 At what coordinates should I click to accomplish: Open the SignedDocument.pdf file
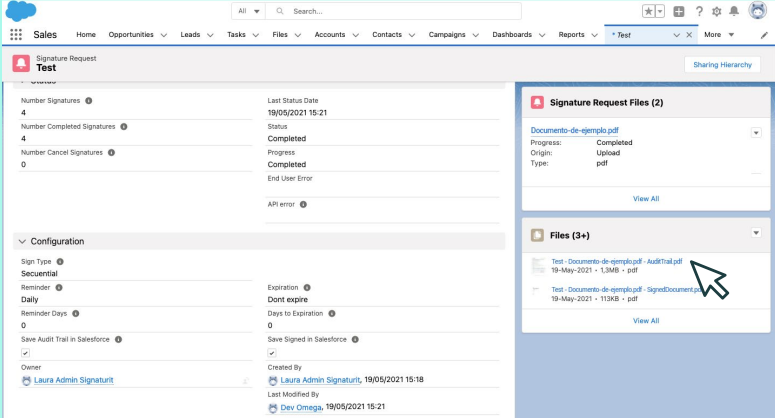[x=627, y=290]
